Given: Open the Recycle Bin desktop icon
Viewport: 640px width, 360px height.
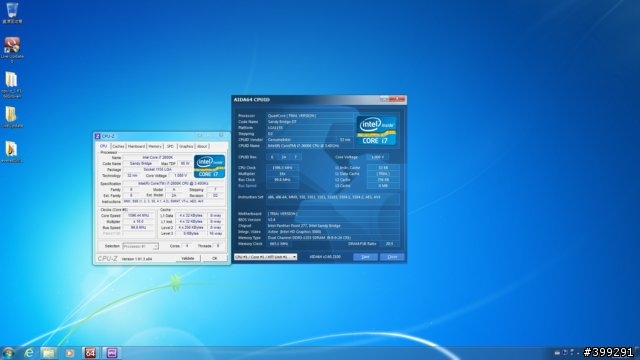Looking at the screenshot, I should pos(12,12).
